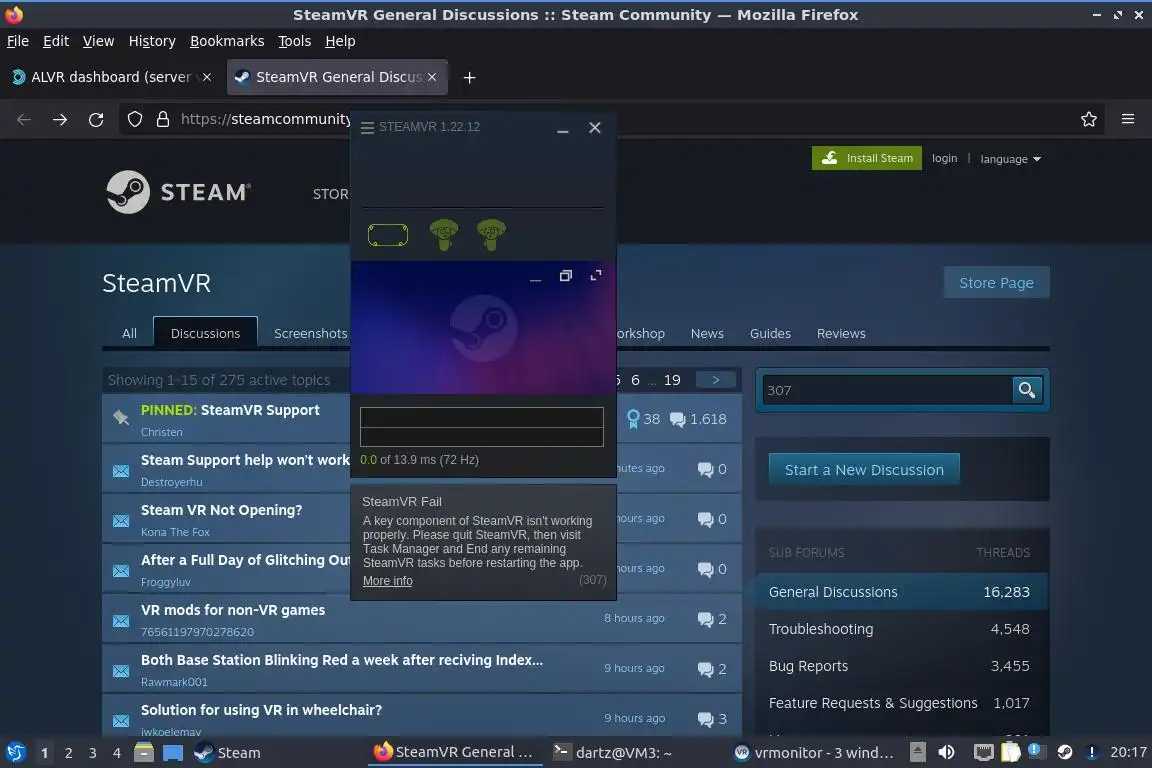
Task: Reload the Firefox page
Action: click(x=96, y=119)
